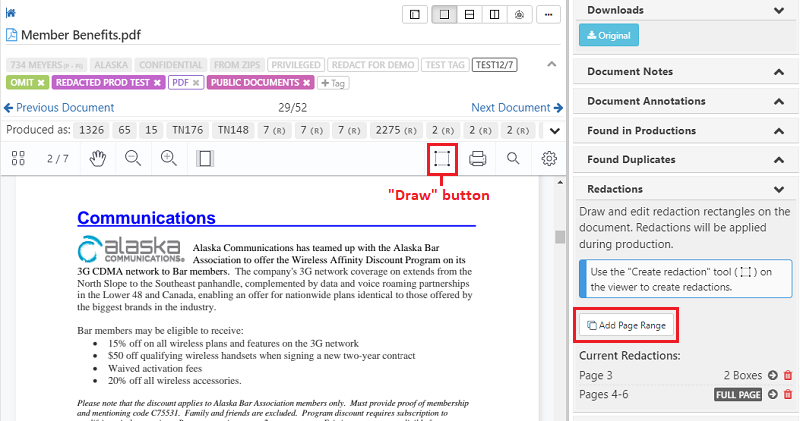Toggle the FROM ZIPS tag

pyautogui.click(x=237, y=65)
